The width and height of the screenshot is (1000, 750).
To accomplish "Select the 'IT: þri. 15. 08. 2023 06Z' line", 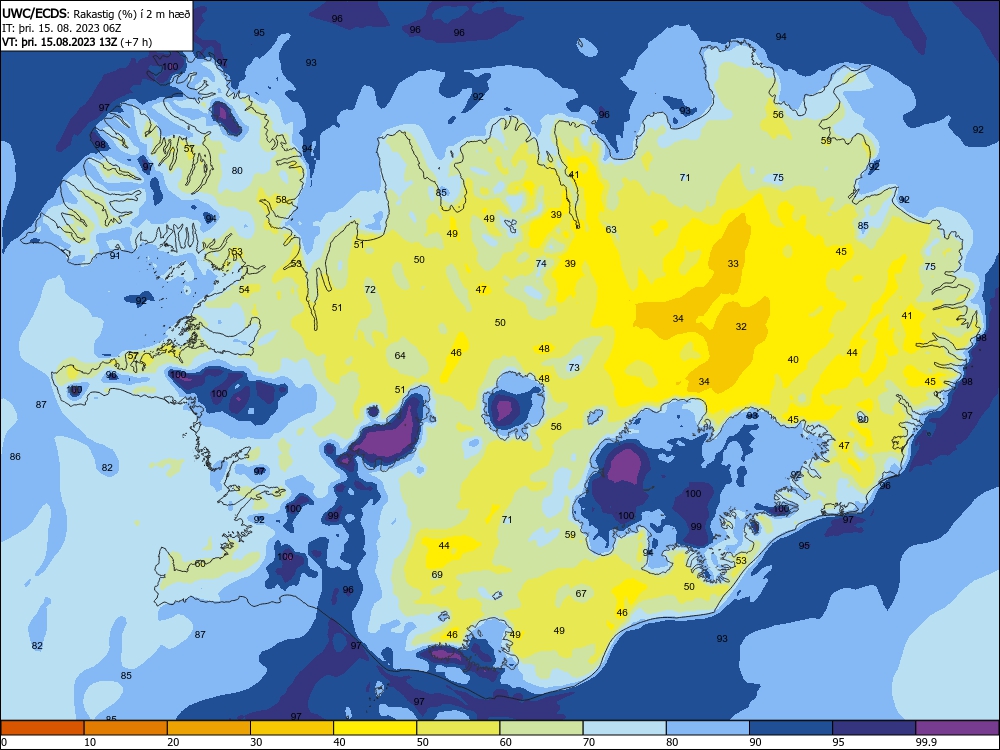I will coord(61,28).
